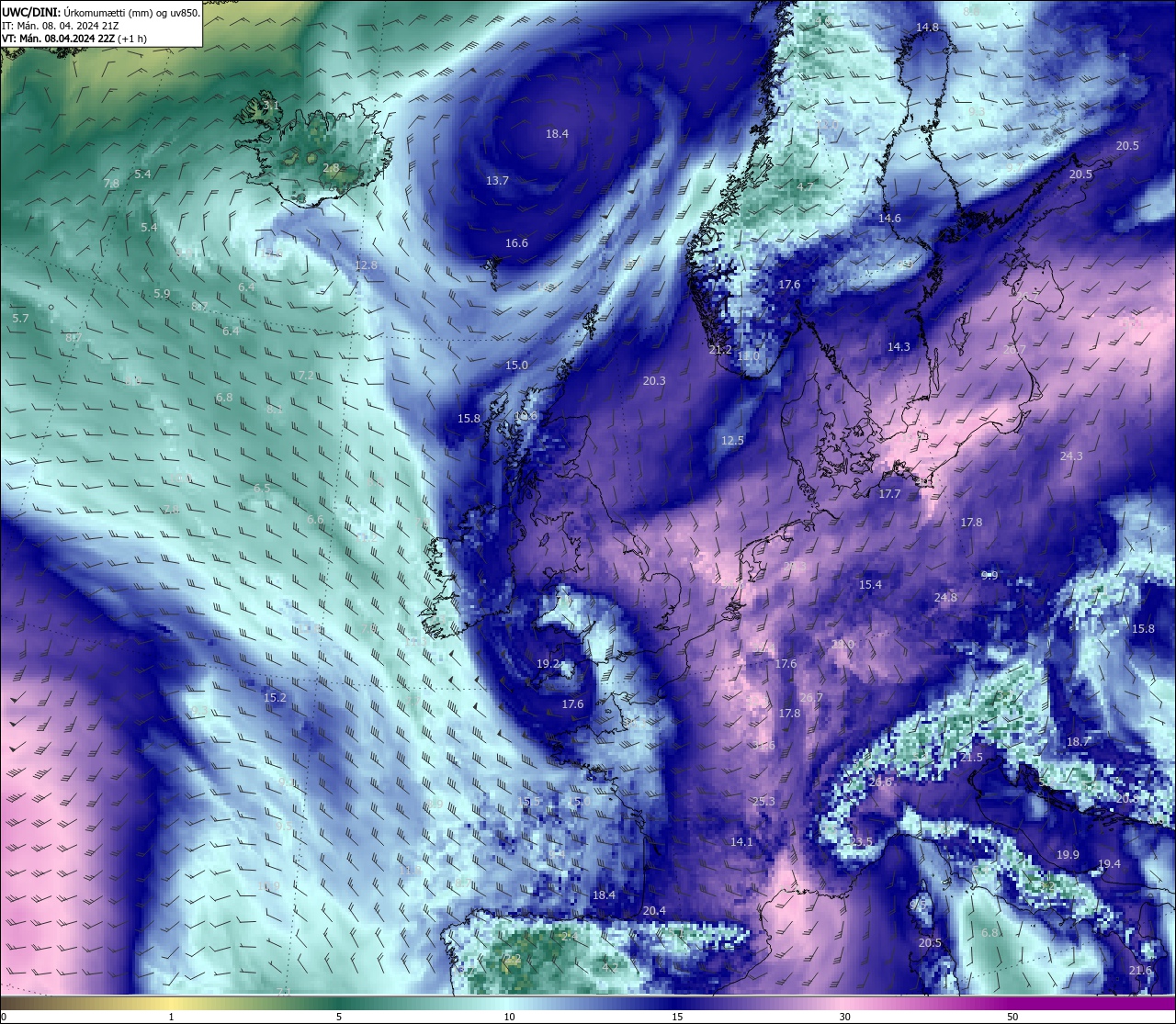
Task: Select the 23.5 value label
Action: click(861, 842)
